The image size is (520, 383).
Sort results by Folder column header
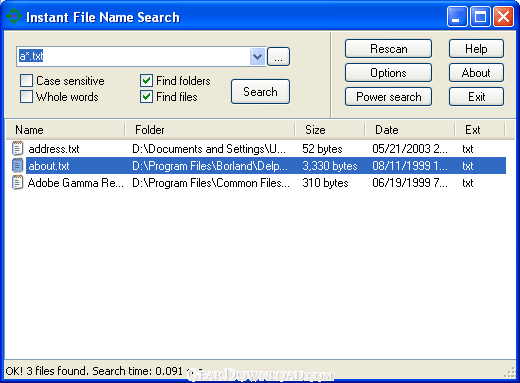pos(210,130)
